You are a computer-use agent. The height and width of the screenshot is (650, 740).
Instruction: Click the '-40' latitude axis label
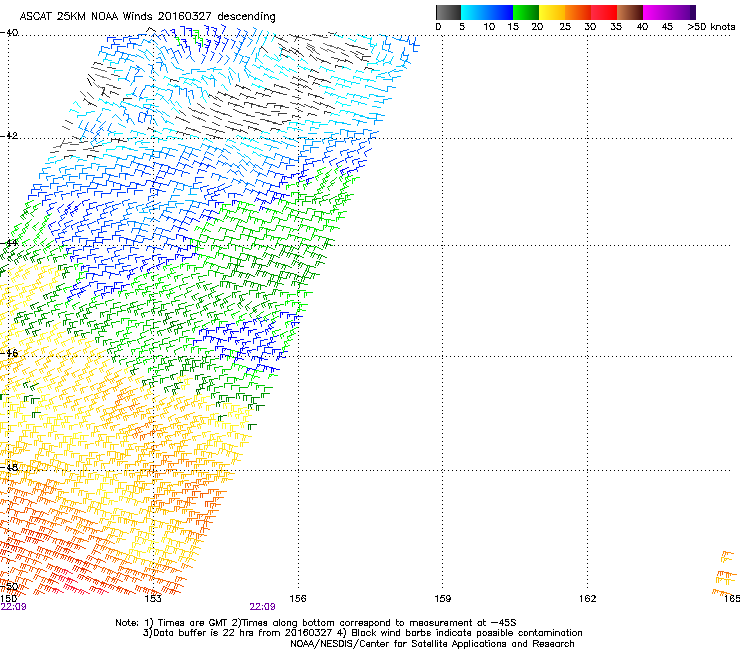click(x=9, y=33)
